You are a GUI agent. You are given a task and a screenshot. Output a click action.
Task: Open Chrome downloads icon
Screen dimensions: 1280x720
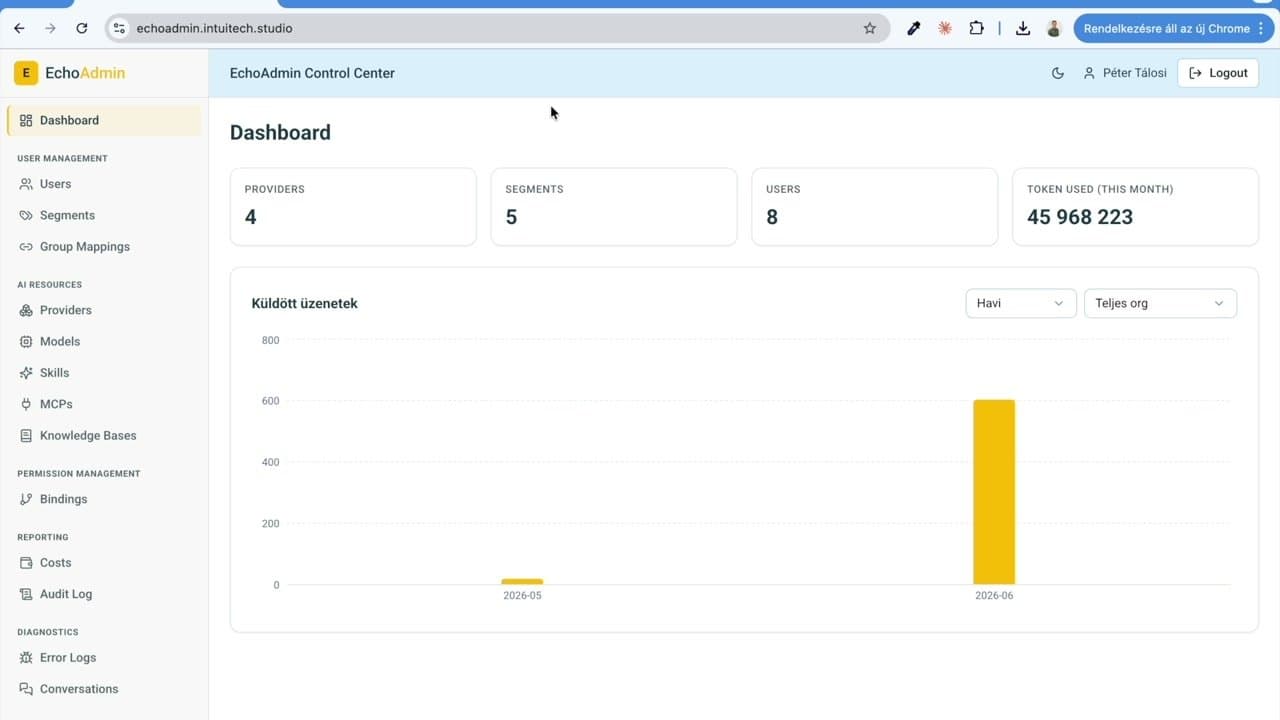(x=1023, y=28)
